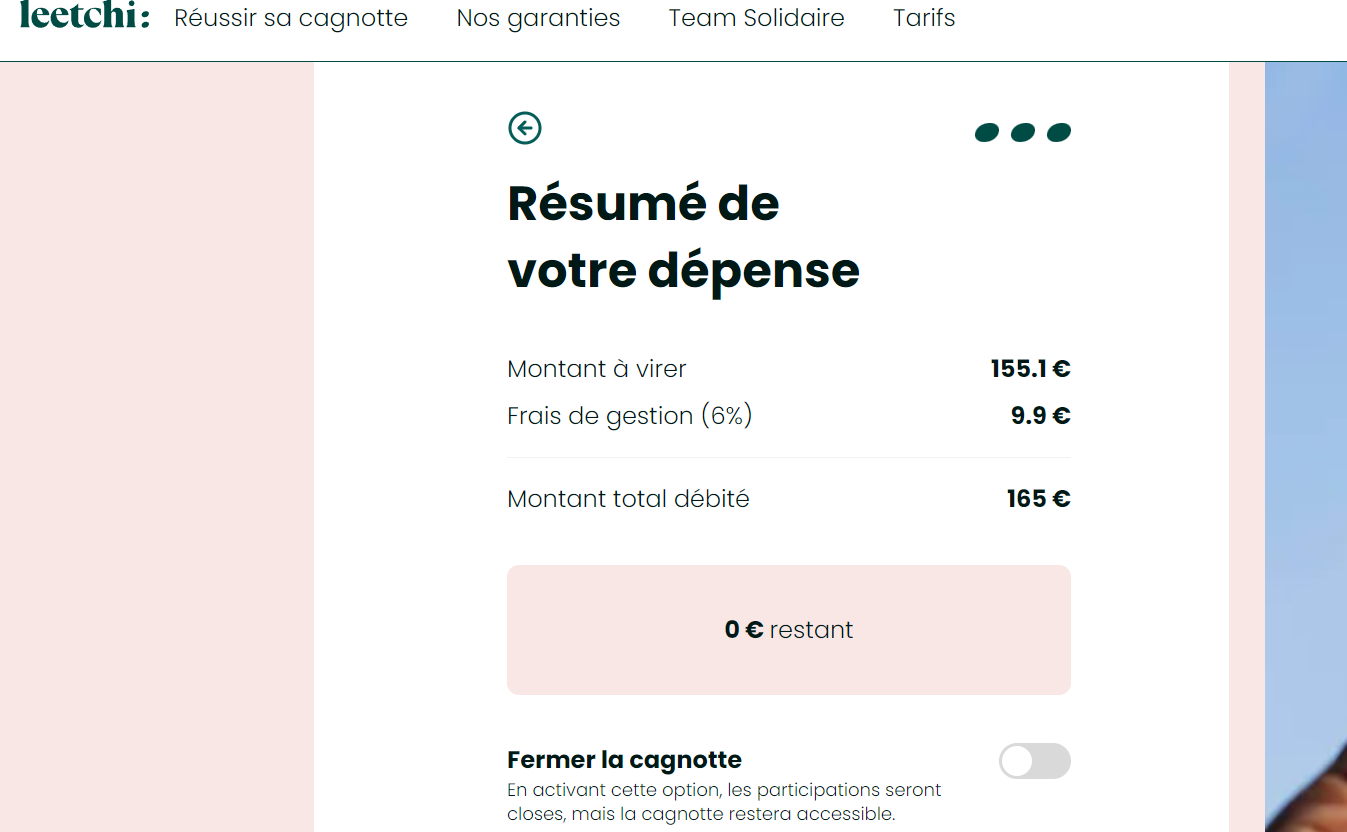The height and width of the screenshot is (832, 1347).
Task: Open Réussir sa cagnotte menu item
Action: [x=291, y=18]
